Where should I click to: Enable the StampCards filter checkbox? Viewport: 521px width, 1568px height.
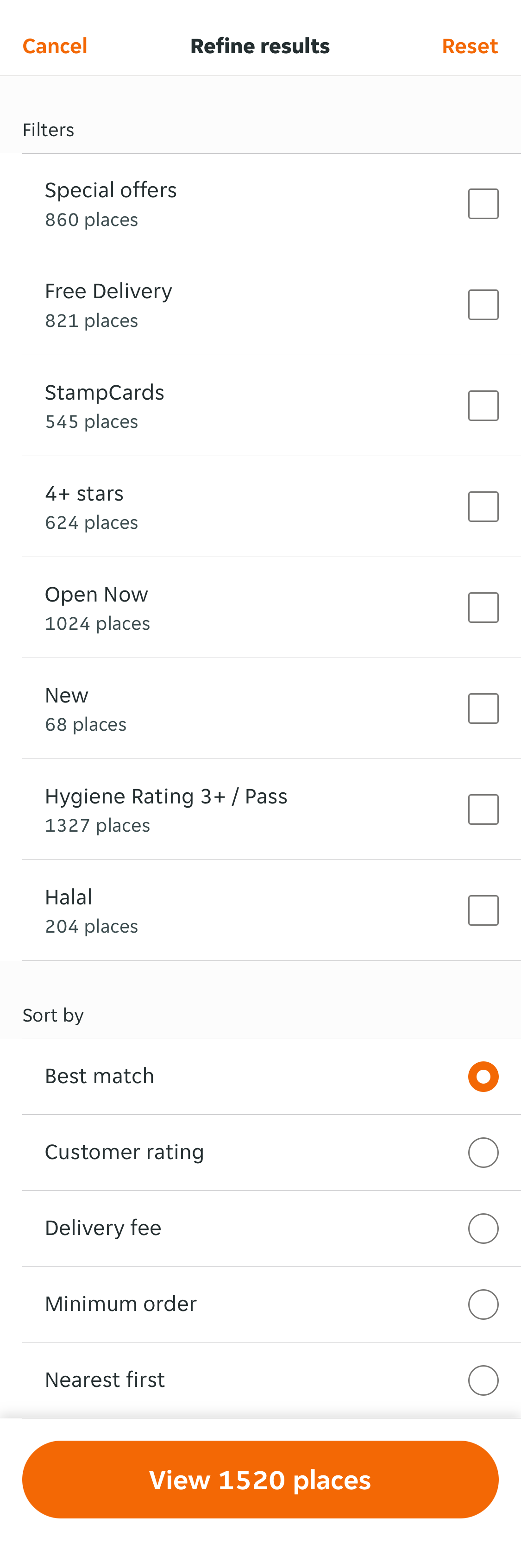[483, 405]
